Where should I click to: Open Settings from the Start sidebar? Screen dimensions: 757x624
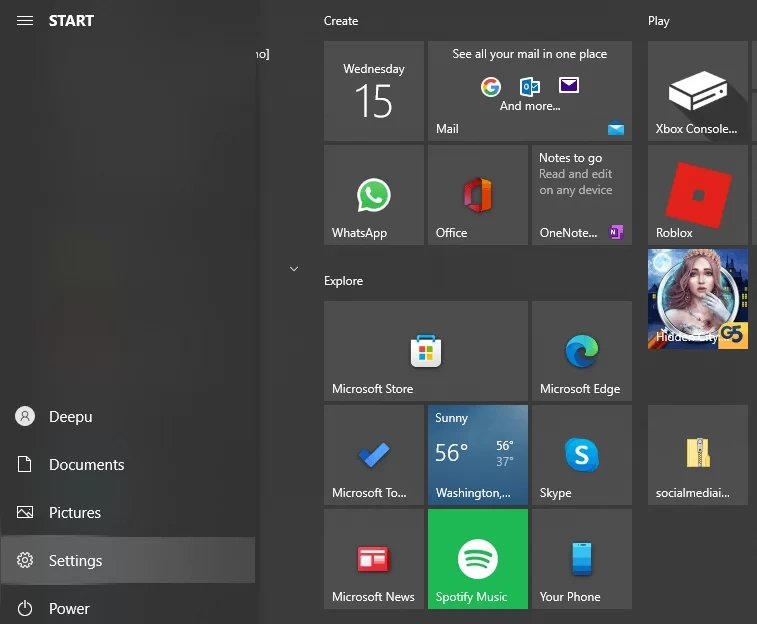click(x=127, y=560)
